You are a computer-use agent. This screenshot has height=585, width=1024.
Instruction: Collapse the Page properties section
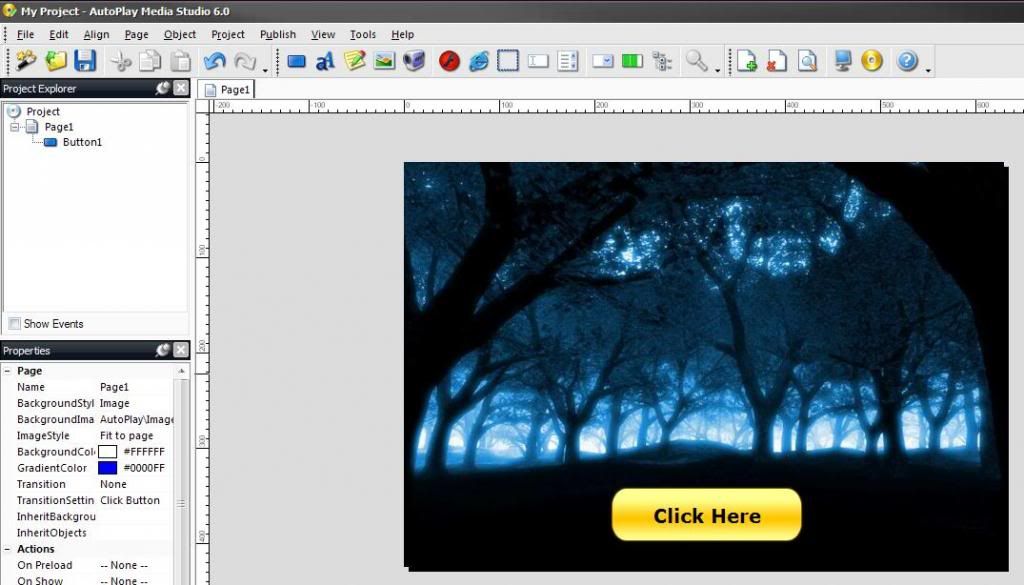pos(8,371)
